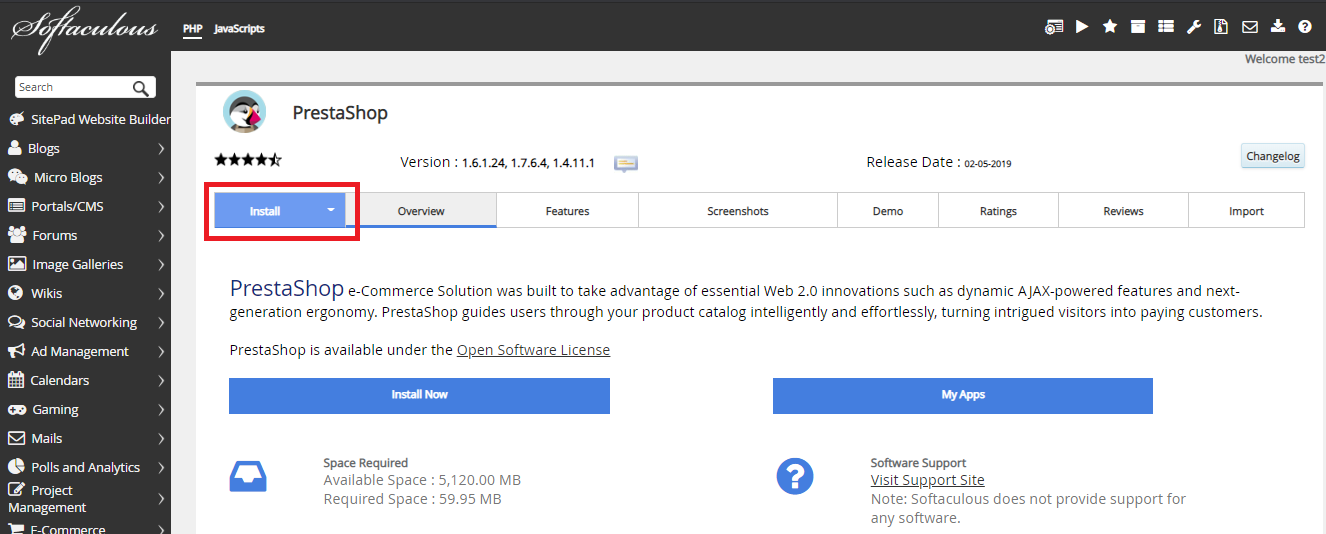Expand the Social Networking chevron
The height and width of the screenshot is (534, 1326).
pos(161,322)
